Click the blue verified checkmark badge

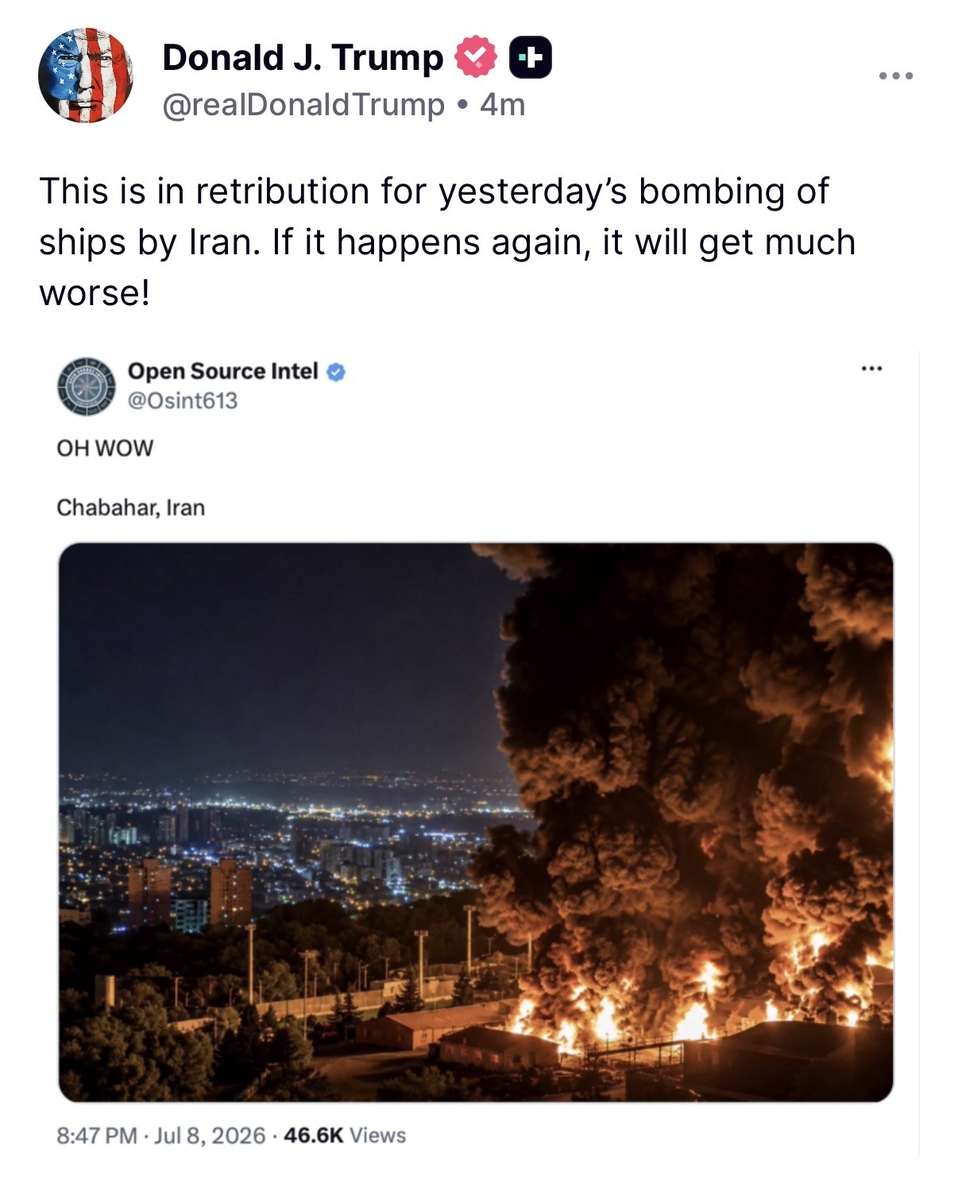coord(337,372)
